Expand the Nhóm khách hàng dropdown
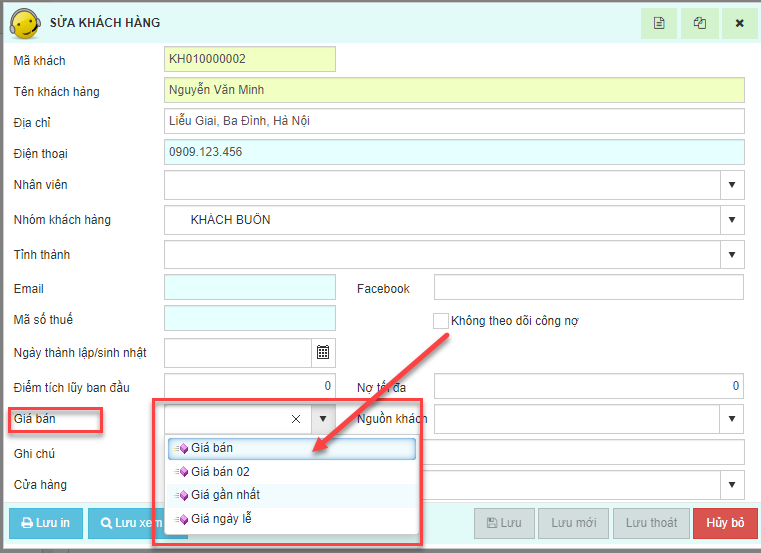Viewport: 761px width, 553px height. click(732, 220)
